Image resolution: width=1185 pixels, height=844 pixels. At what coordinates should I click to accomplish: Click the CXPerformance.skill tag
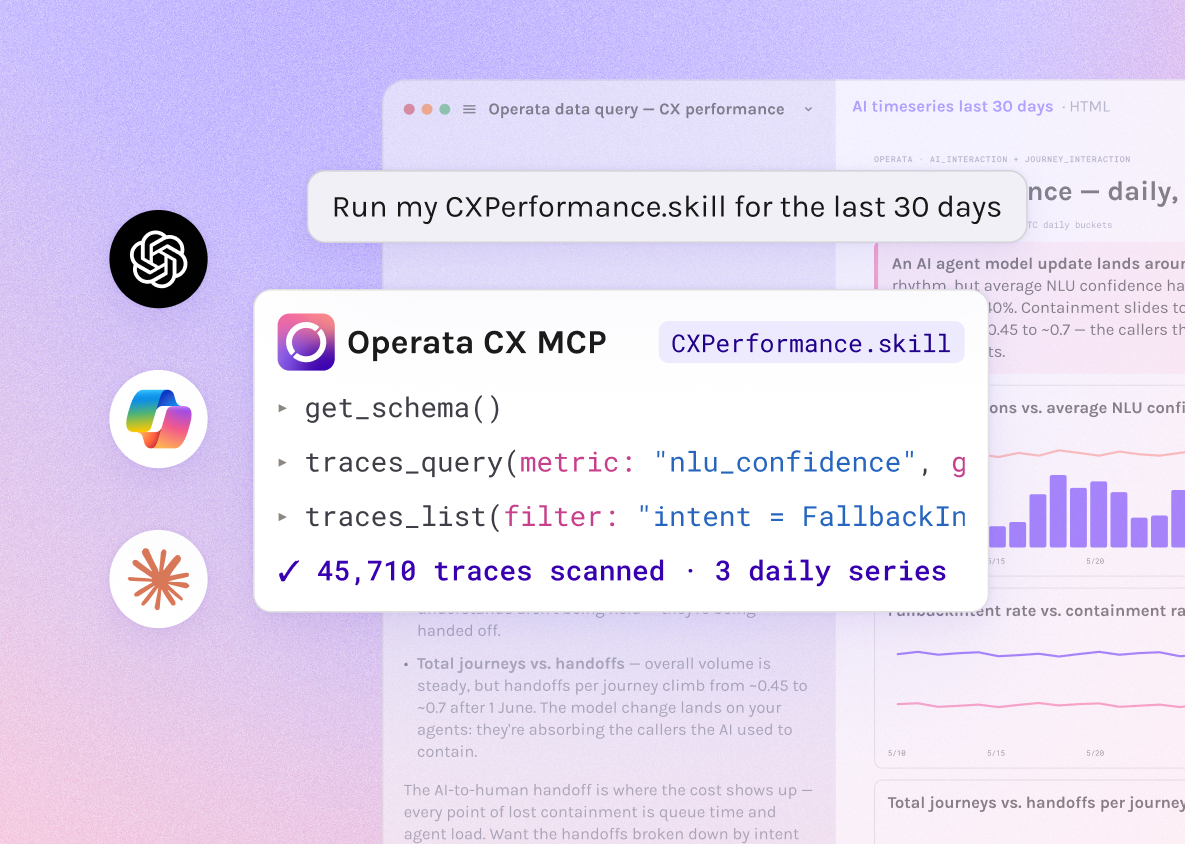click(x=812, y=343)
